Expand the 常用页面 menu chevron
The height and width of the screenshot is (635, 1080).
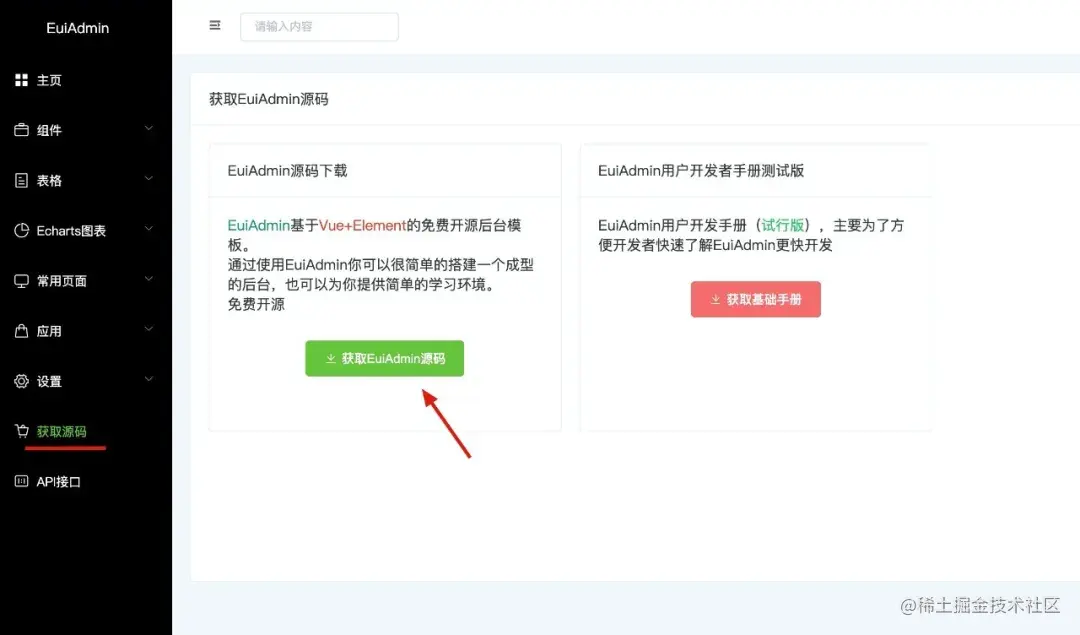(149, 279)
